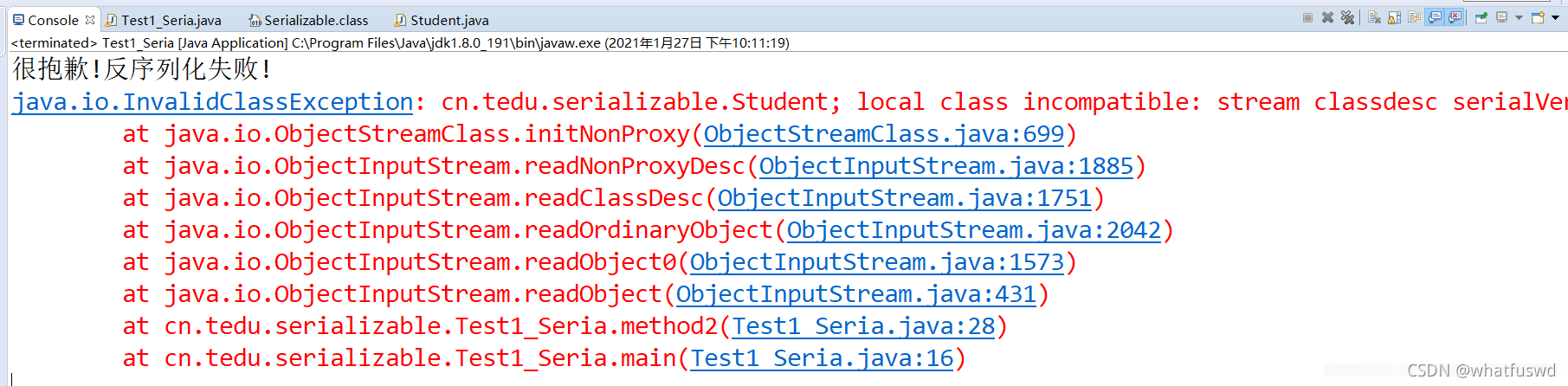1568x386 pixels.
Task: Click the Display Selected Console monitor icon
Action: (1501, 17)
